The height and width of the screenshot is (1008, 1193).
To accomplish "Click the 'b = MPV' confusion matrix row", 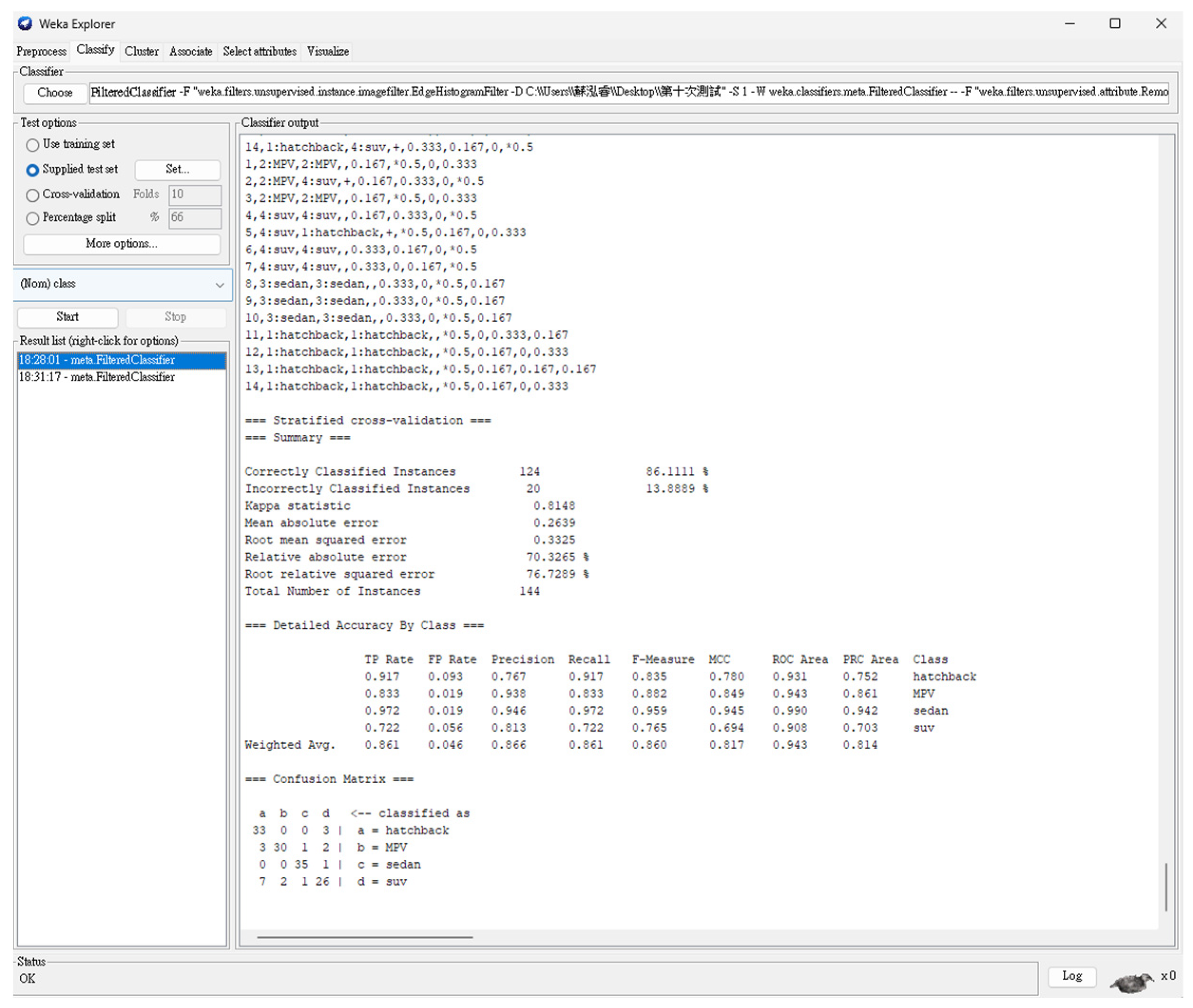I will click(x=333, y=848).
